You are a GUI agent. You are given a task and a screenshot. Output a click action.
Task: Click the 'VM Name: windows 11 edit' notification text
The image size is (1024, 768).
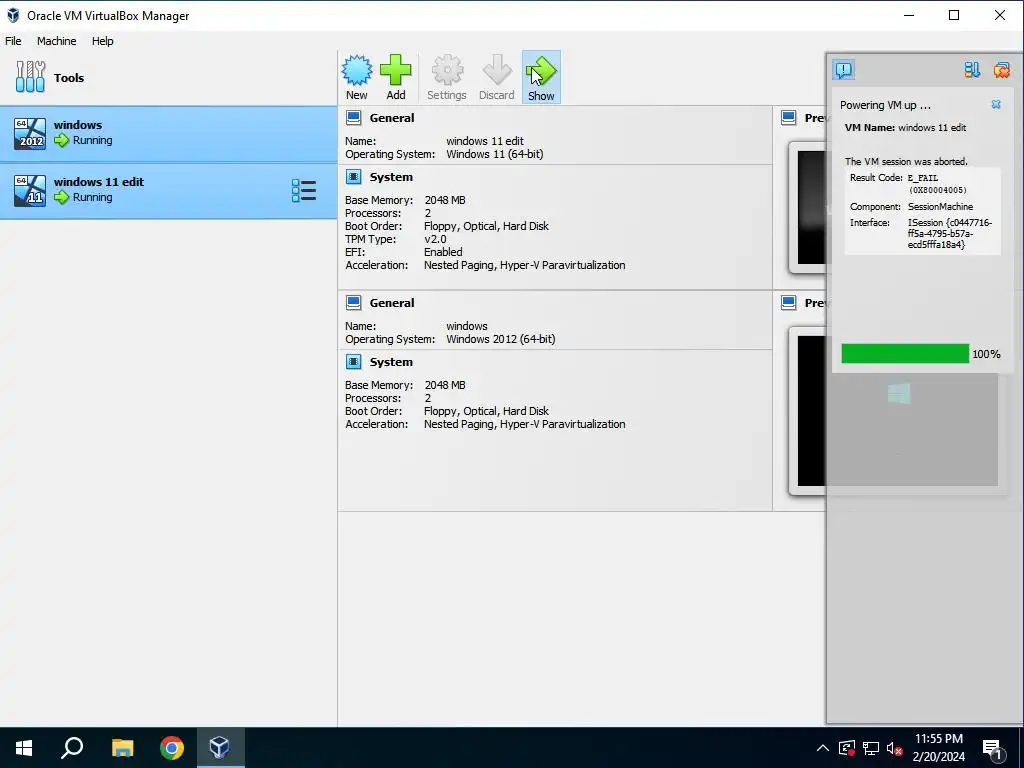point(905,127)
